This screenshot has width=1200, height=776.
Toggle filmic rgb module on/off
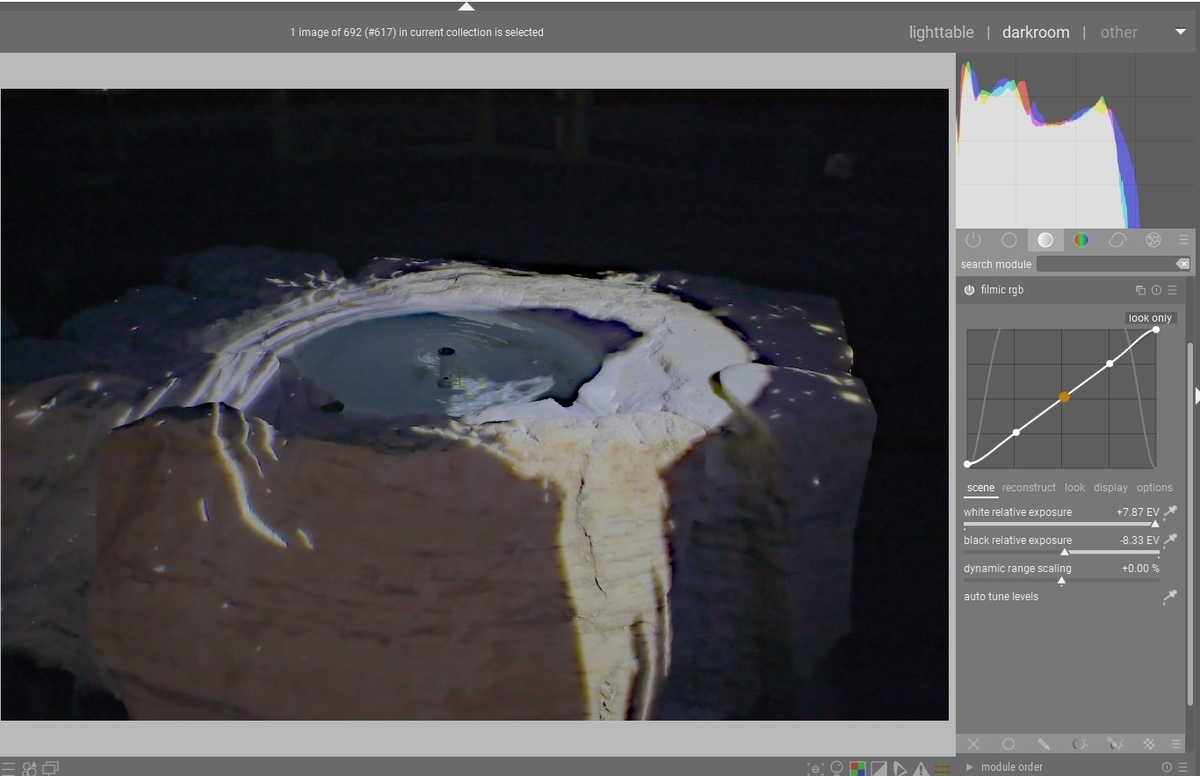pyautogui.click(x=969, y=290)
